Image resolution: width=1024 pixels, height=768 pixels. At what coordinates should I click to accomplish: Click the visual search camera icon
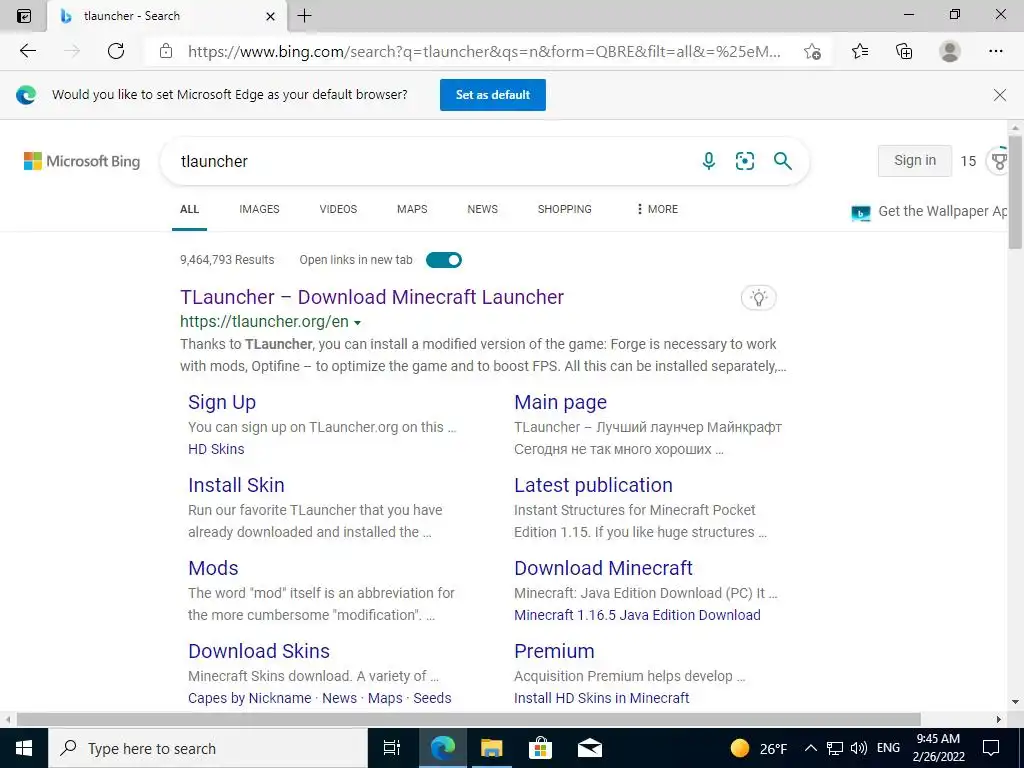click(745, 161)
